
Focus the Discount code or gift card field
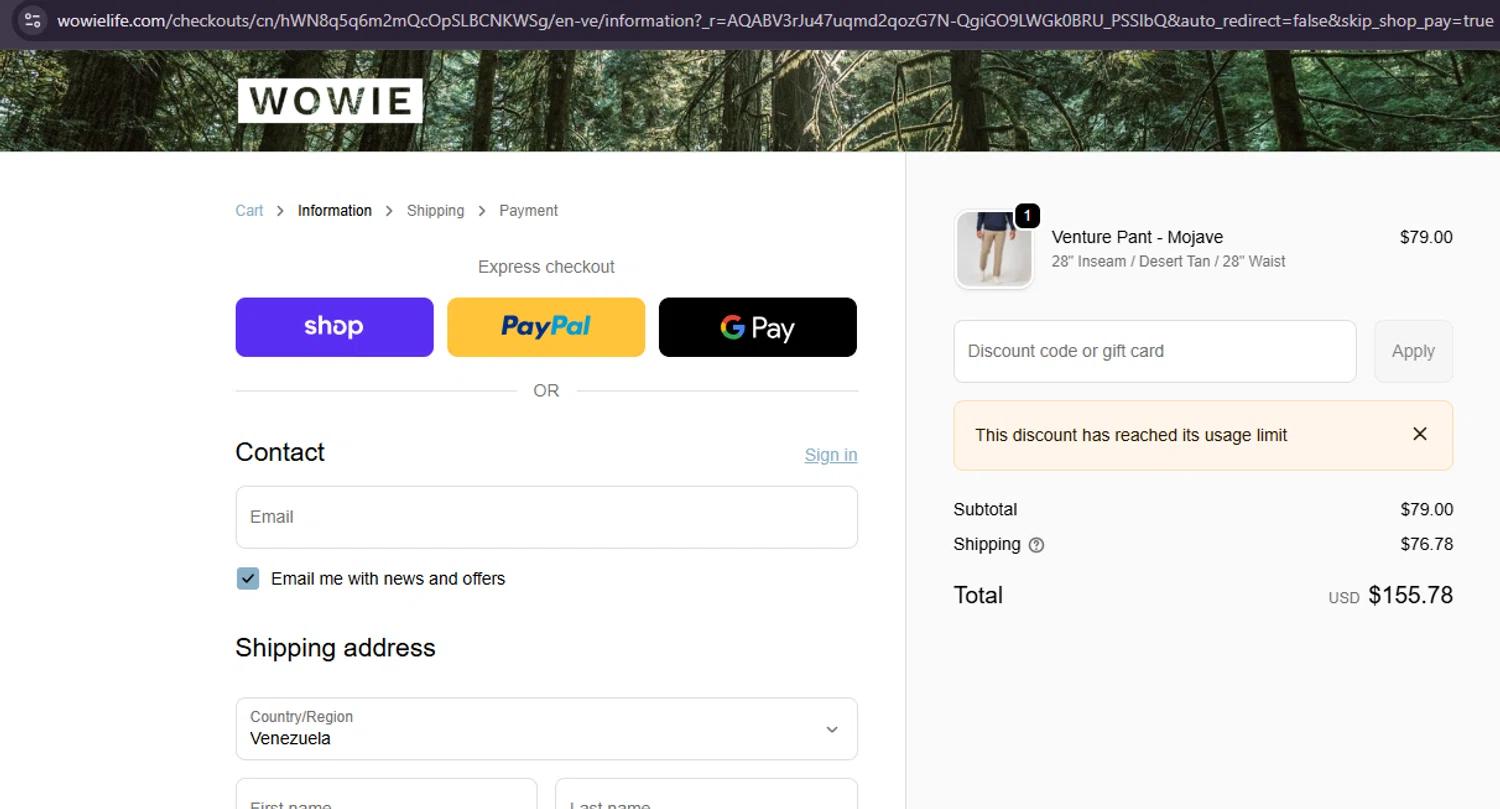[x=1154, y=351]
